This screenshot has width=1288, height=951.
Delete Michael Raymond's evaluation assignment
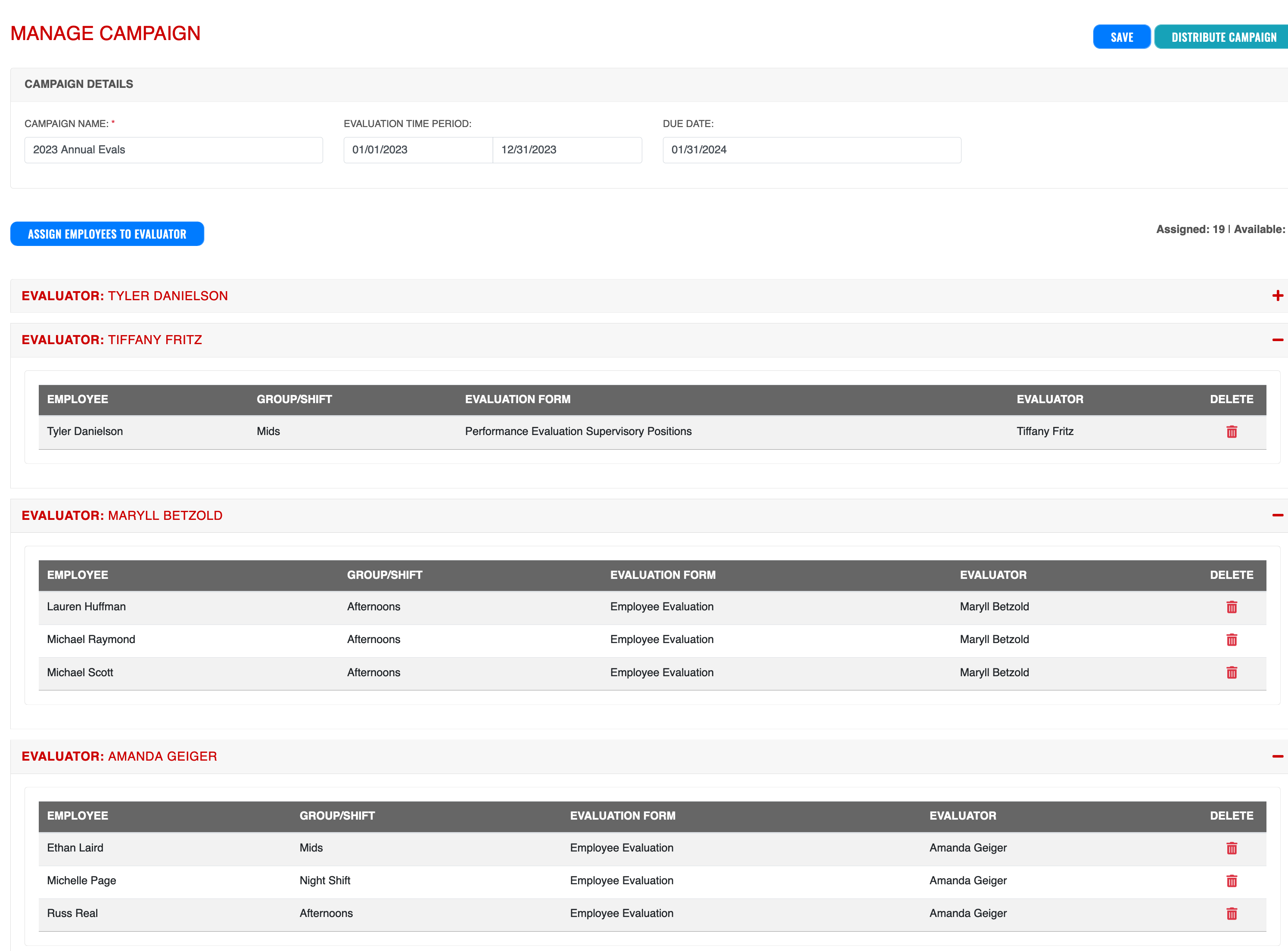pos(1232,640)
